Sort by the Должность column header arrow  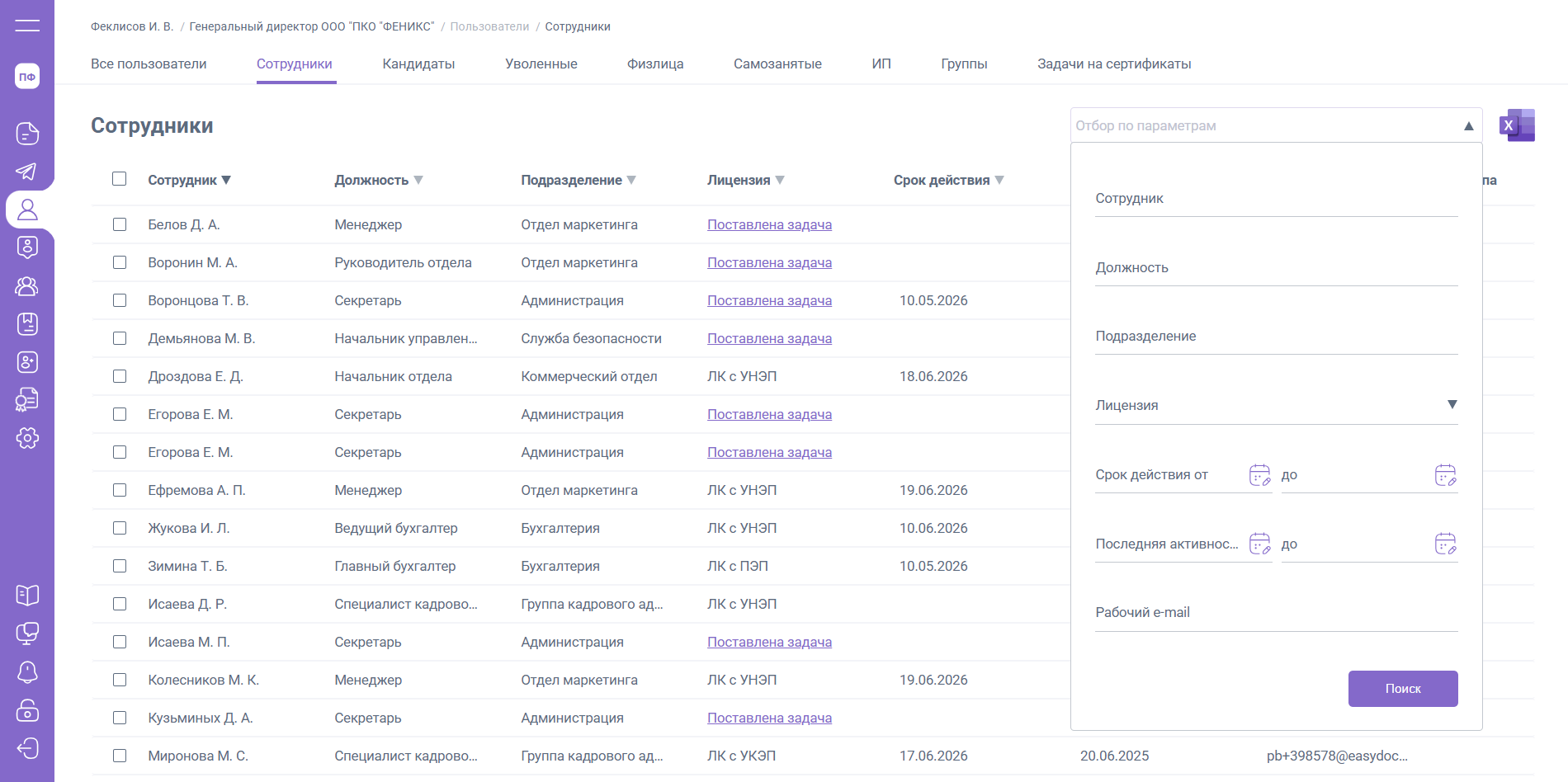(x=418, y=180)
